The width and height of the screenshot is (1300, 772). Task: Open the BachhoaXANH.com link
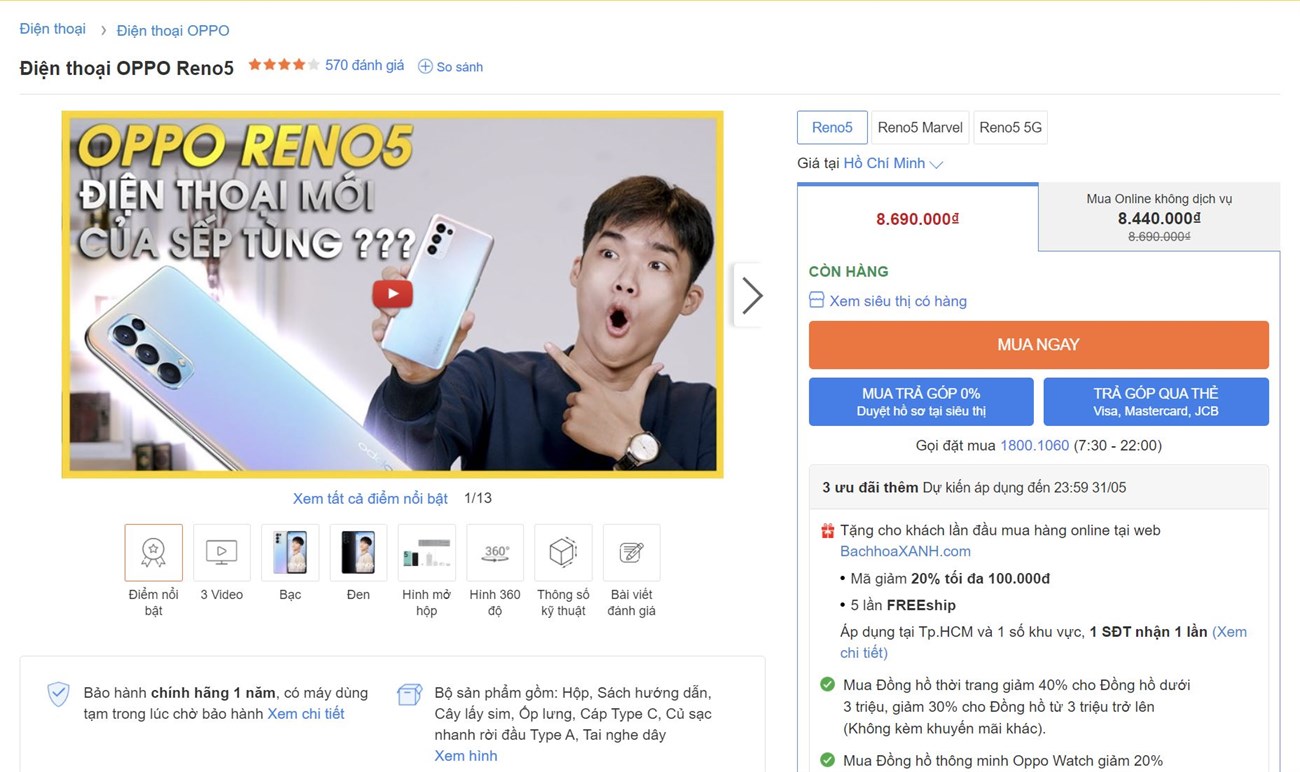[x=905, y=551]
